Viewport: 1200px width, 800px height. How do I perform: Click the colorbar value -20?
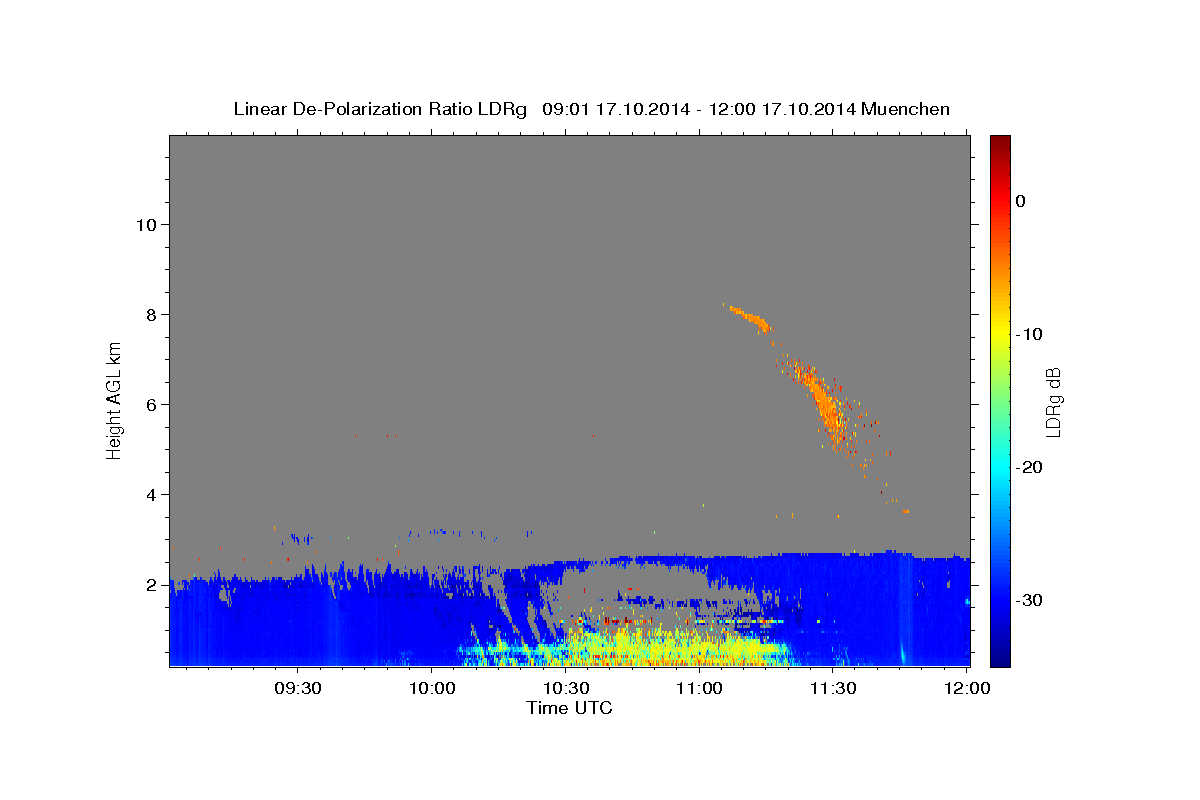(1030, 467)
